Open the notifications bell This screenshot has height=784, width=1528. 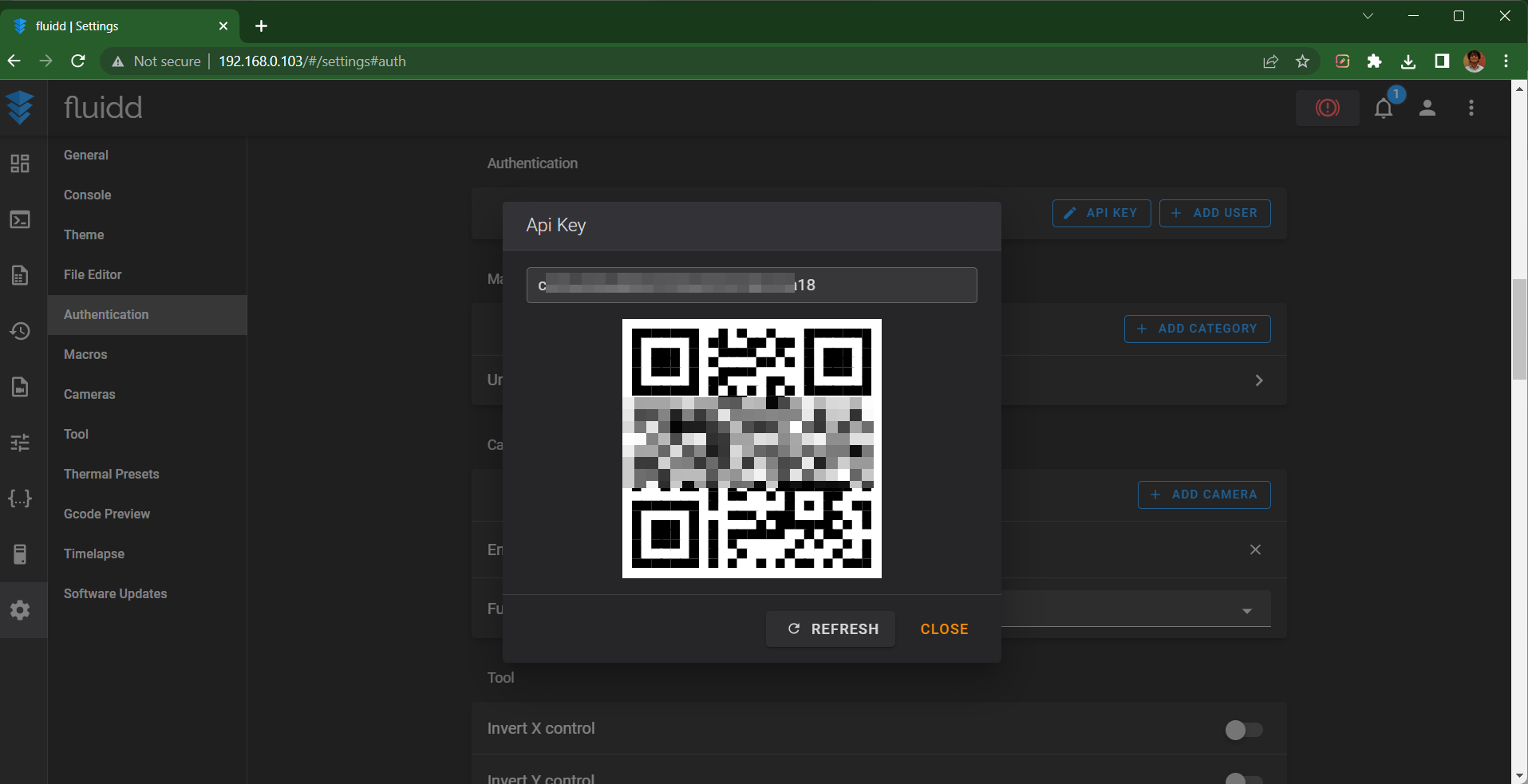click(x=1384, y=108)
